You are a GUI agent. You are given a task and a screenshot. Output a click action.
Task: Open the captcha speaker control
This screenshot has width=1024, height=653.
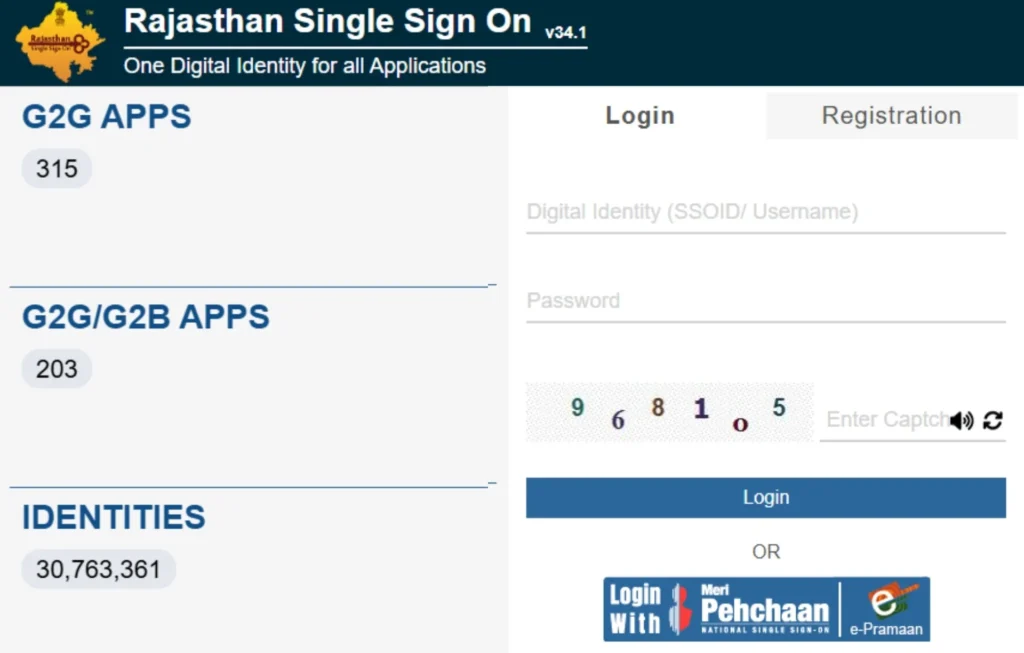click(962, 420)
